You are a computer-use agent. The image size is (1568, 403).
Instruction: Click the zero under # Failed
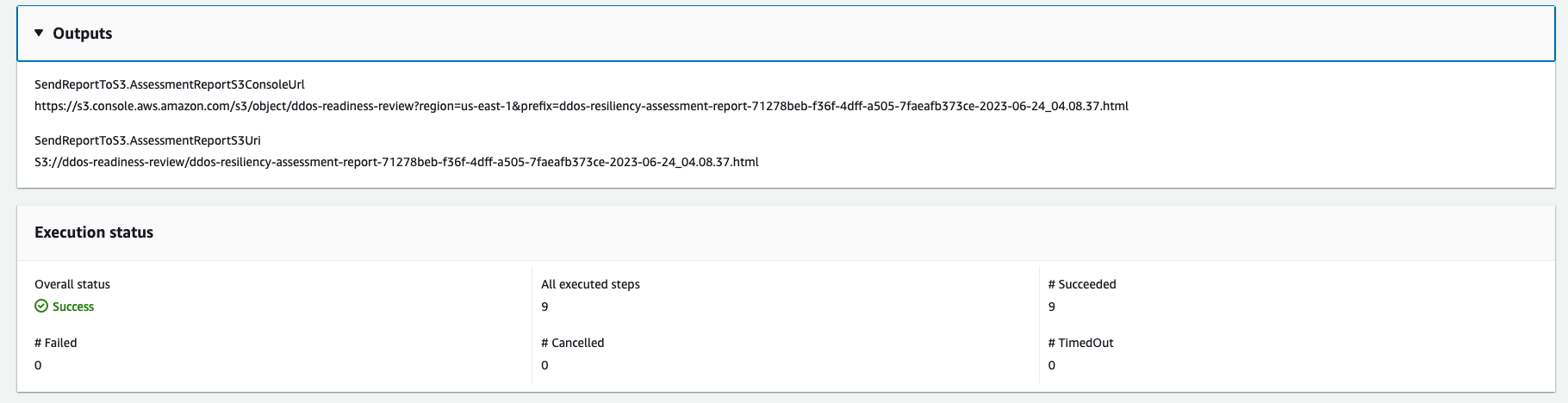[x=38, y=365]
